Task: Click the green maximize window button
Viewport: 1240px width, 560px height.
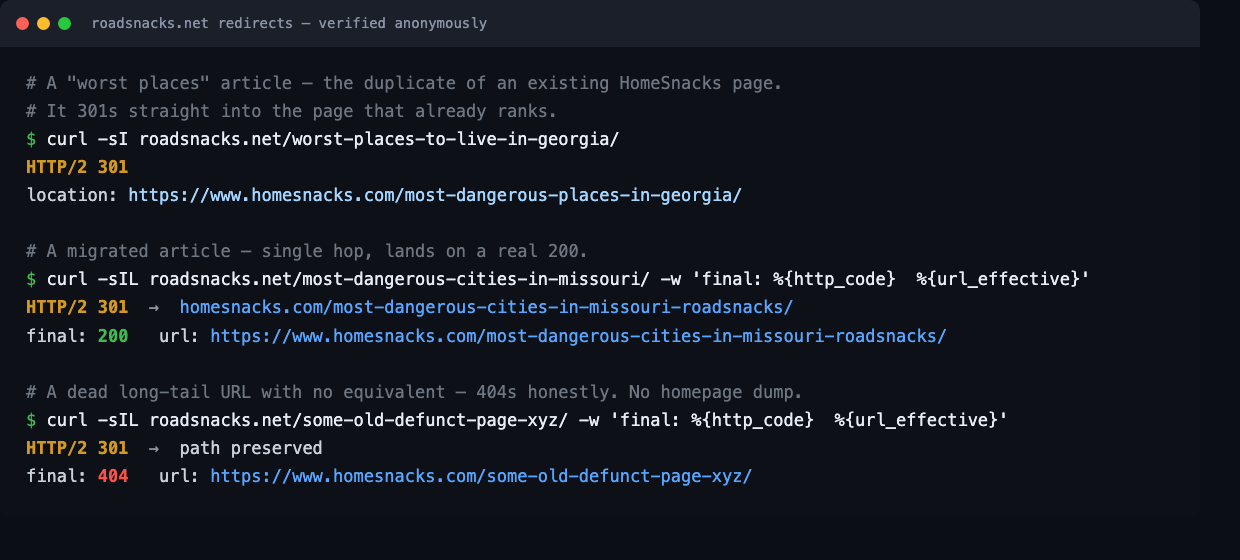Action: coord(64,23)
